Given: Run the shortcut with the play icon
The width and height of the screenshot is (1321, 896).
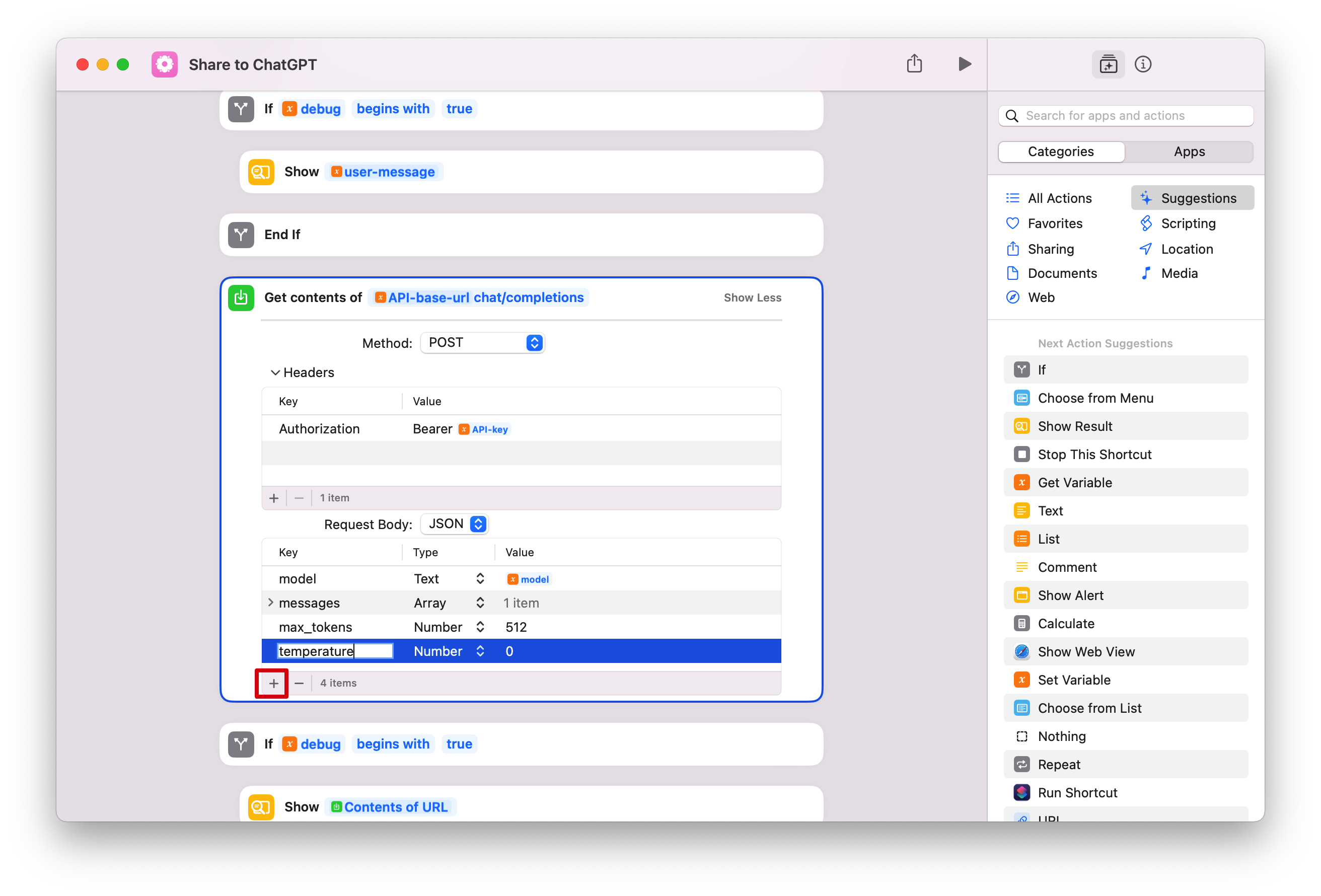Looking at the screenshot, I should point(965,63).
